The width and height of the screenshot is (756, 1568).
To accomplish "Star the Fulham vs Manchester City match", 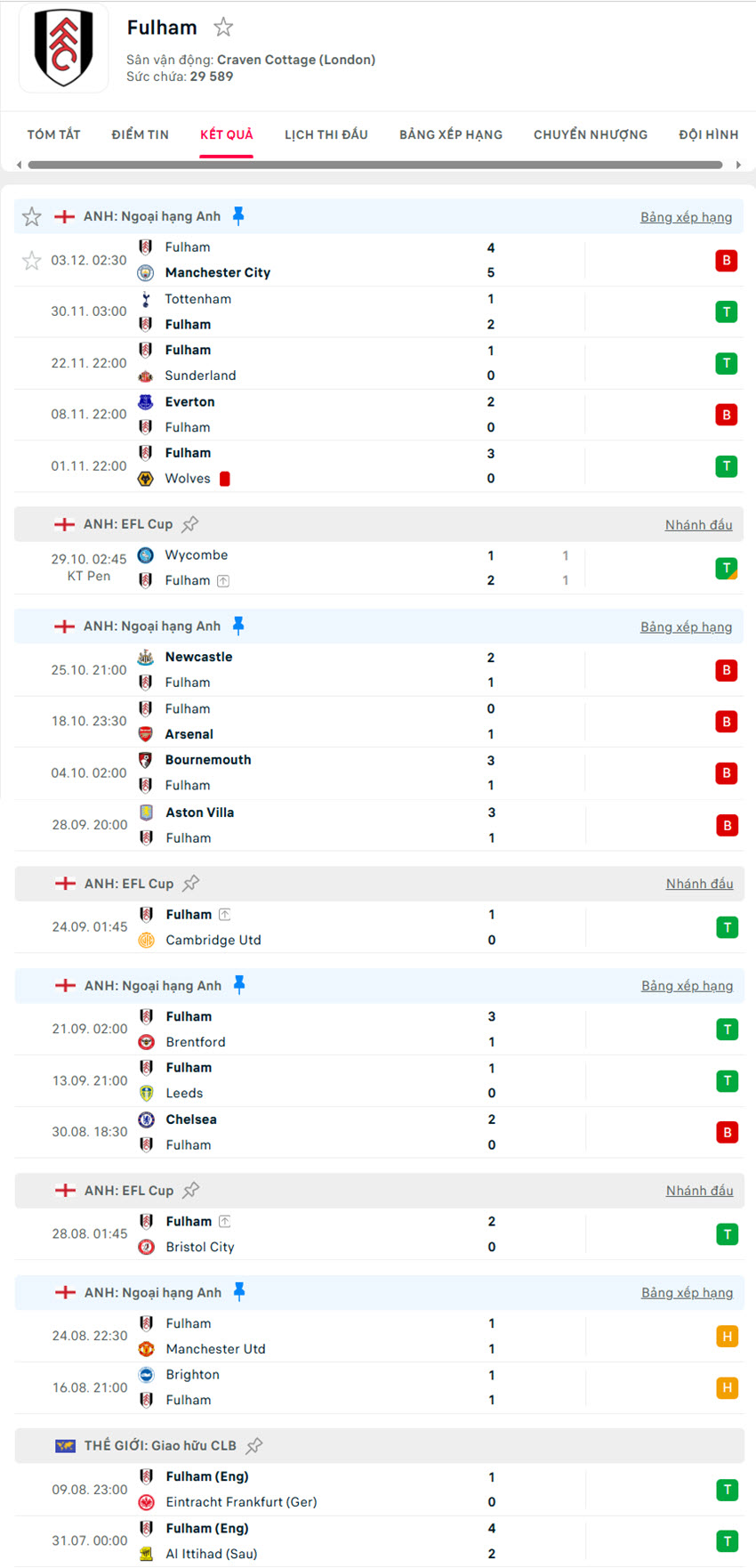I will [x=32, y=261].
